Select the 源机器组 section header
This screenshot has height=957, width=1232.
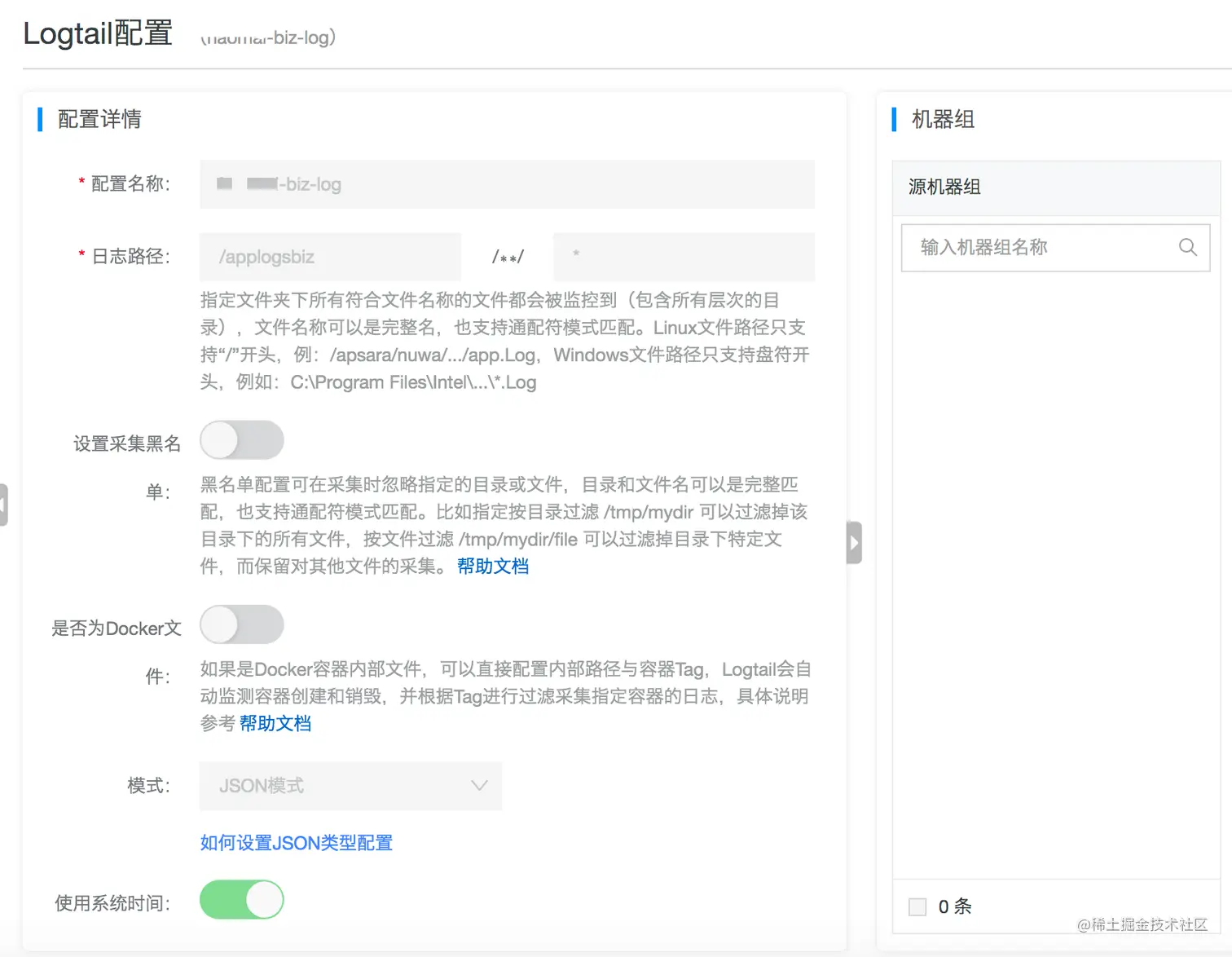[944, 187]
